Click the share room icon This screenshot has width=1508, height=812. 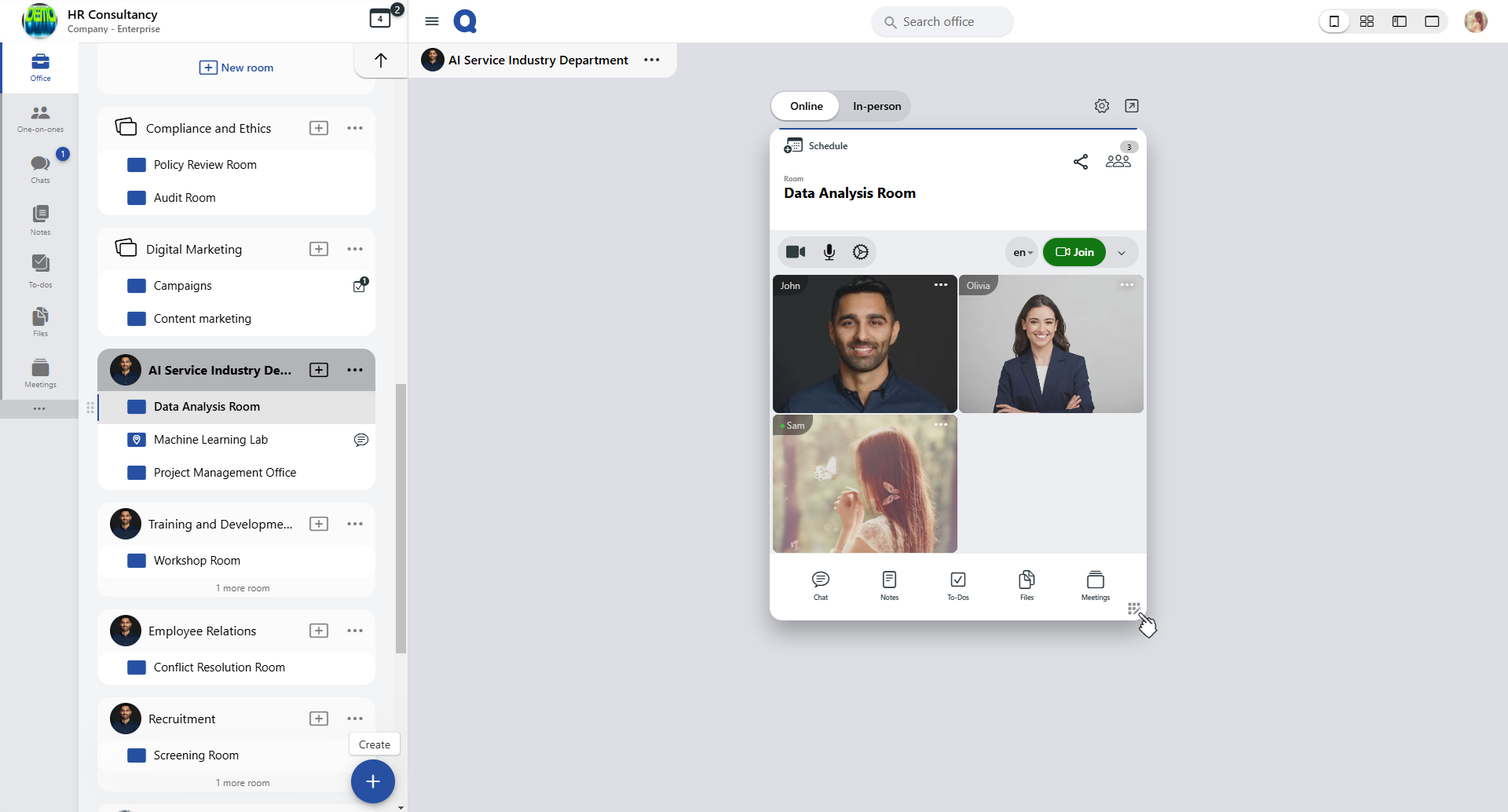(1081, 162)
